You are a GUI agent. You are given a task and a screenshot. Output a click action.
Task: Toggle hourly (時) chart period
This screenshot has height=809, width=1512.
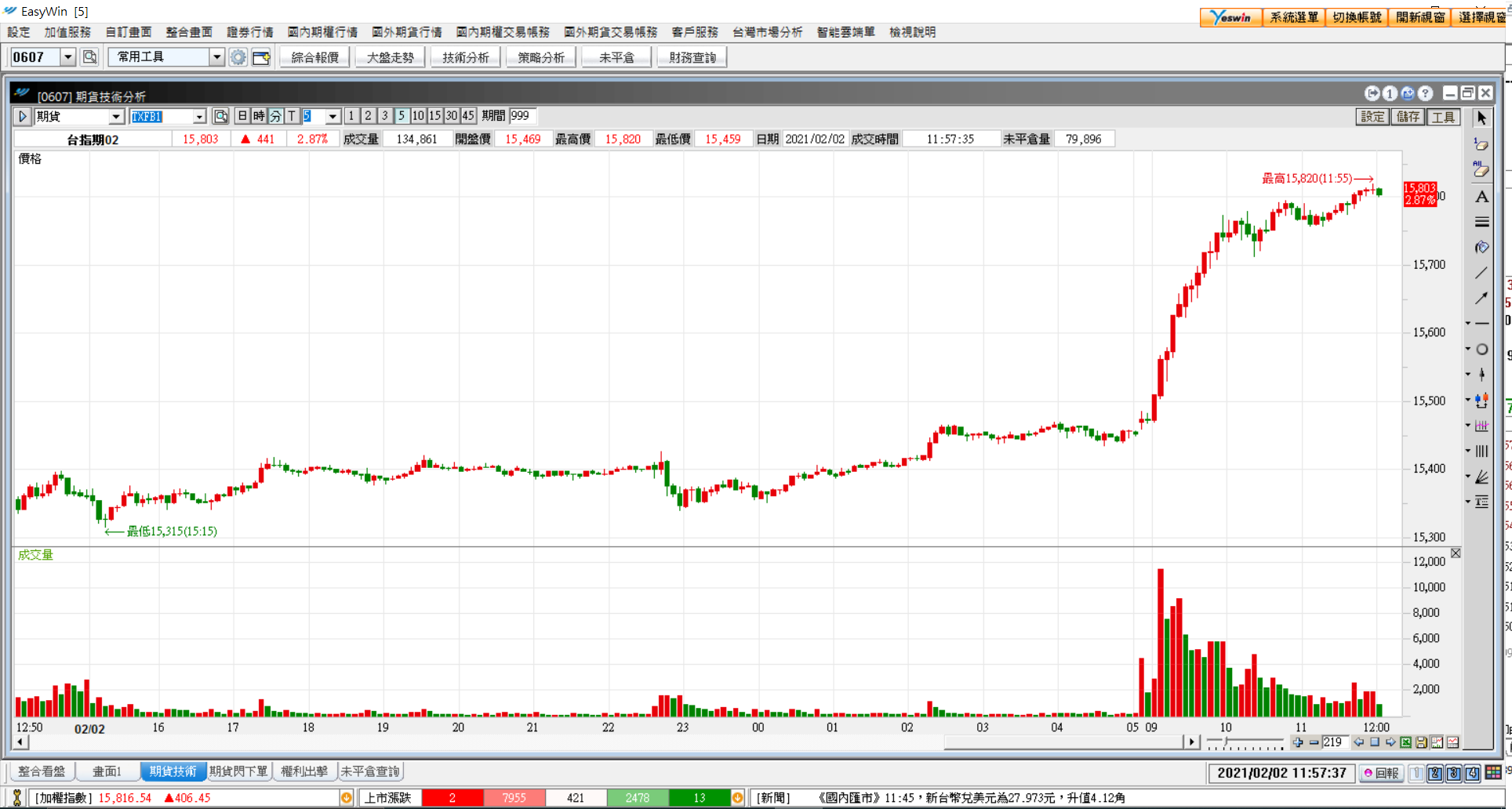click(x=259, y=116)
